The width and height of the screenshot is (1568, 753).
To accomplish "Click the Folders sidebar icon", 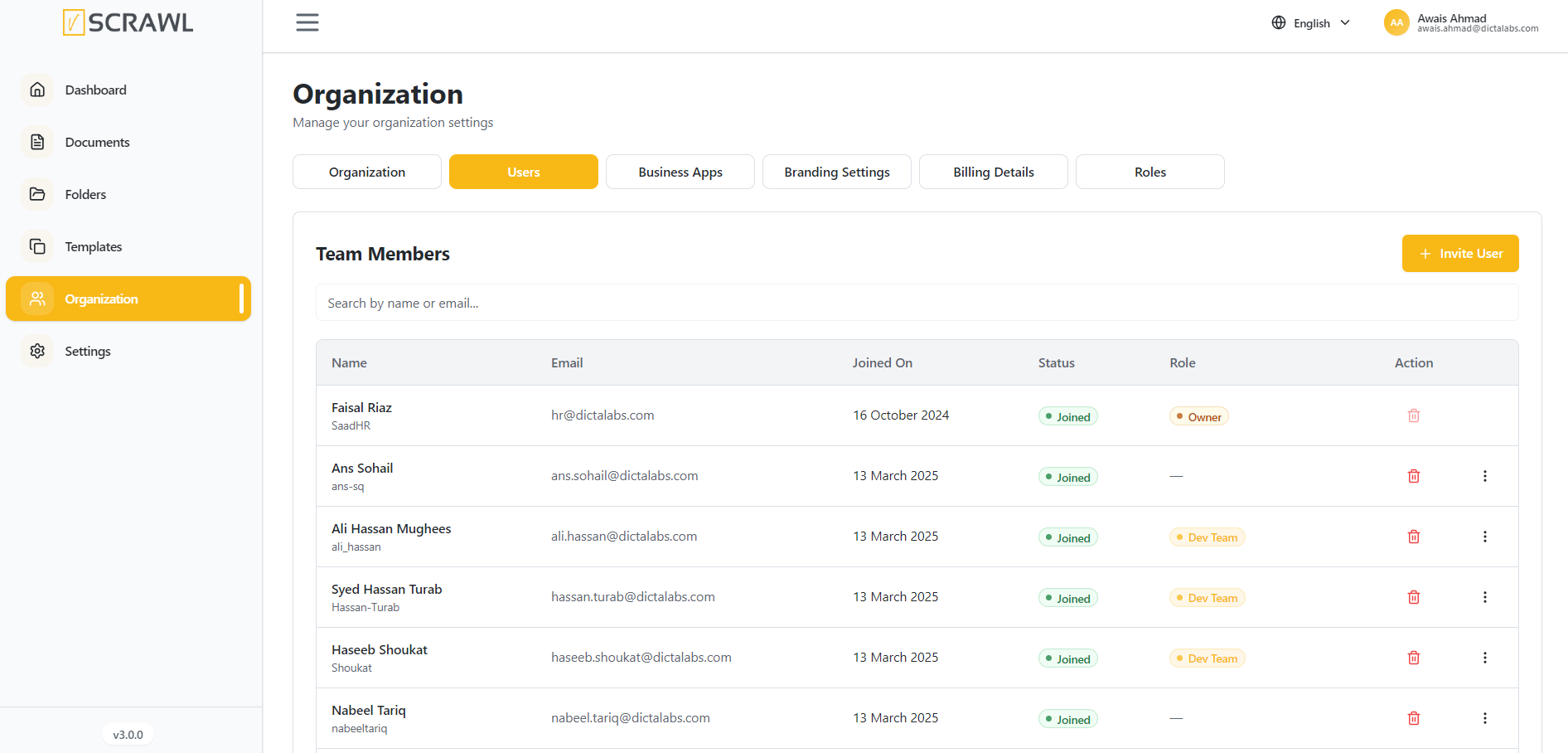I will [x=37, y=194].
